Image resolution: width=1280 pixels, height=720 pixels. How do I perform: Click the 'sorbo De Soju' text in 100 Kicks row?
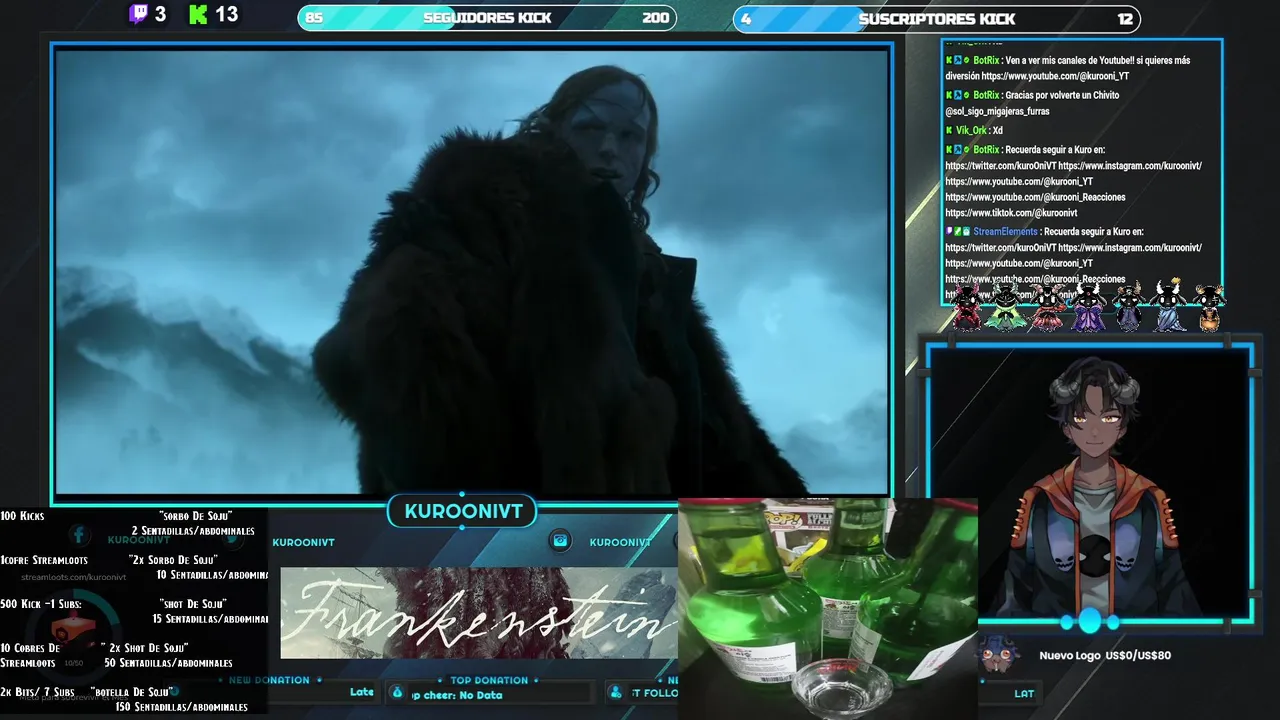[195, 516]
